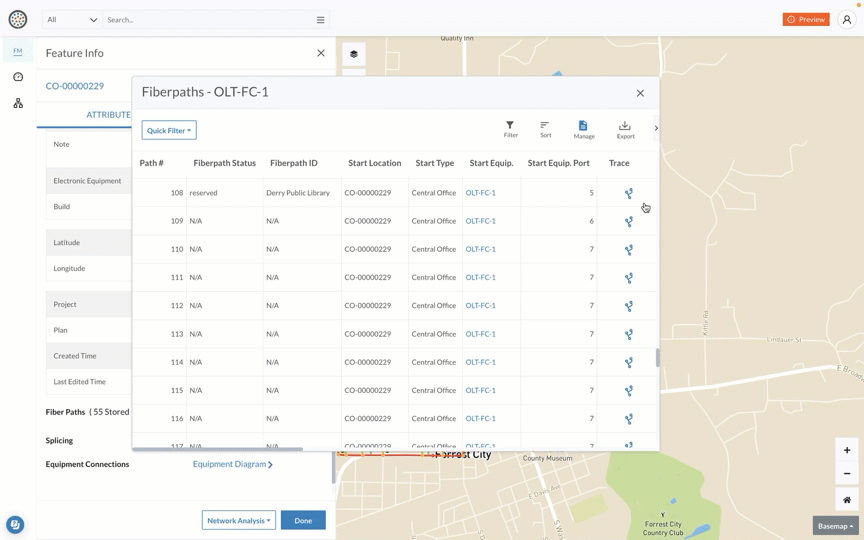Open the search options hamburger menu
This screenshot has height=540, width=864.
click(x=320, y=20)
